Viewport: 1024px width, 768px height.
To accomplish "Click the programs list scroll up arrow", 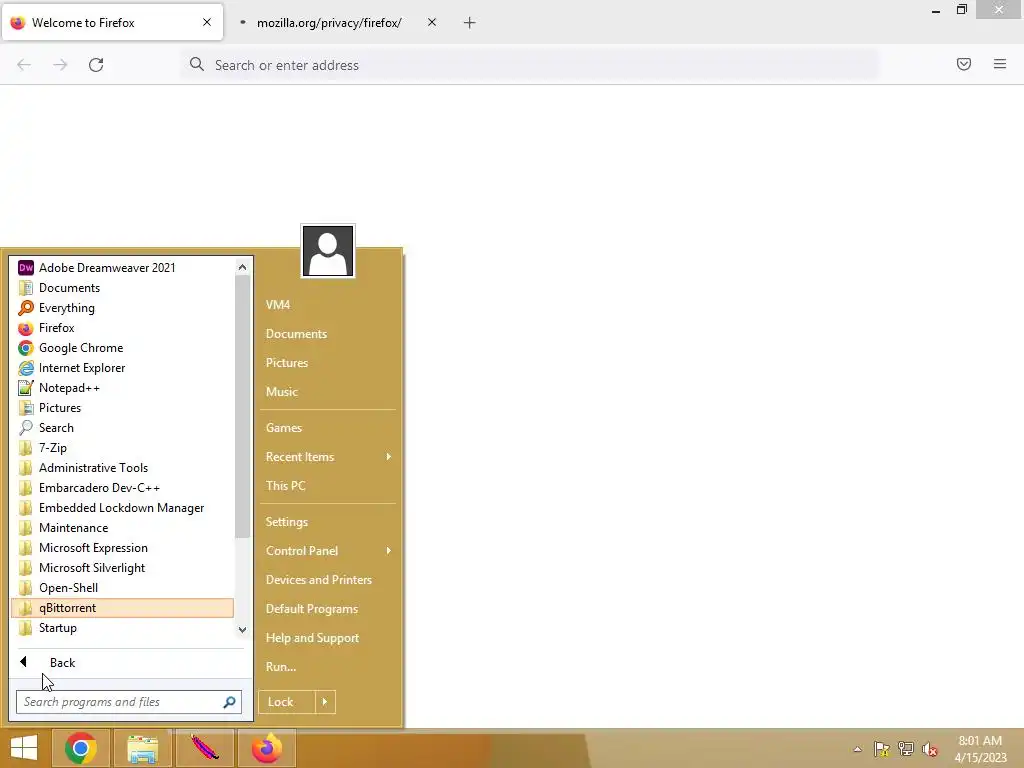I will pyautogui.click(x=242, y=267).
